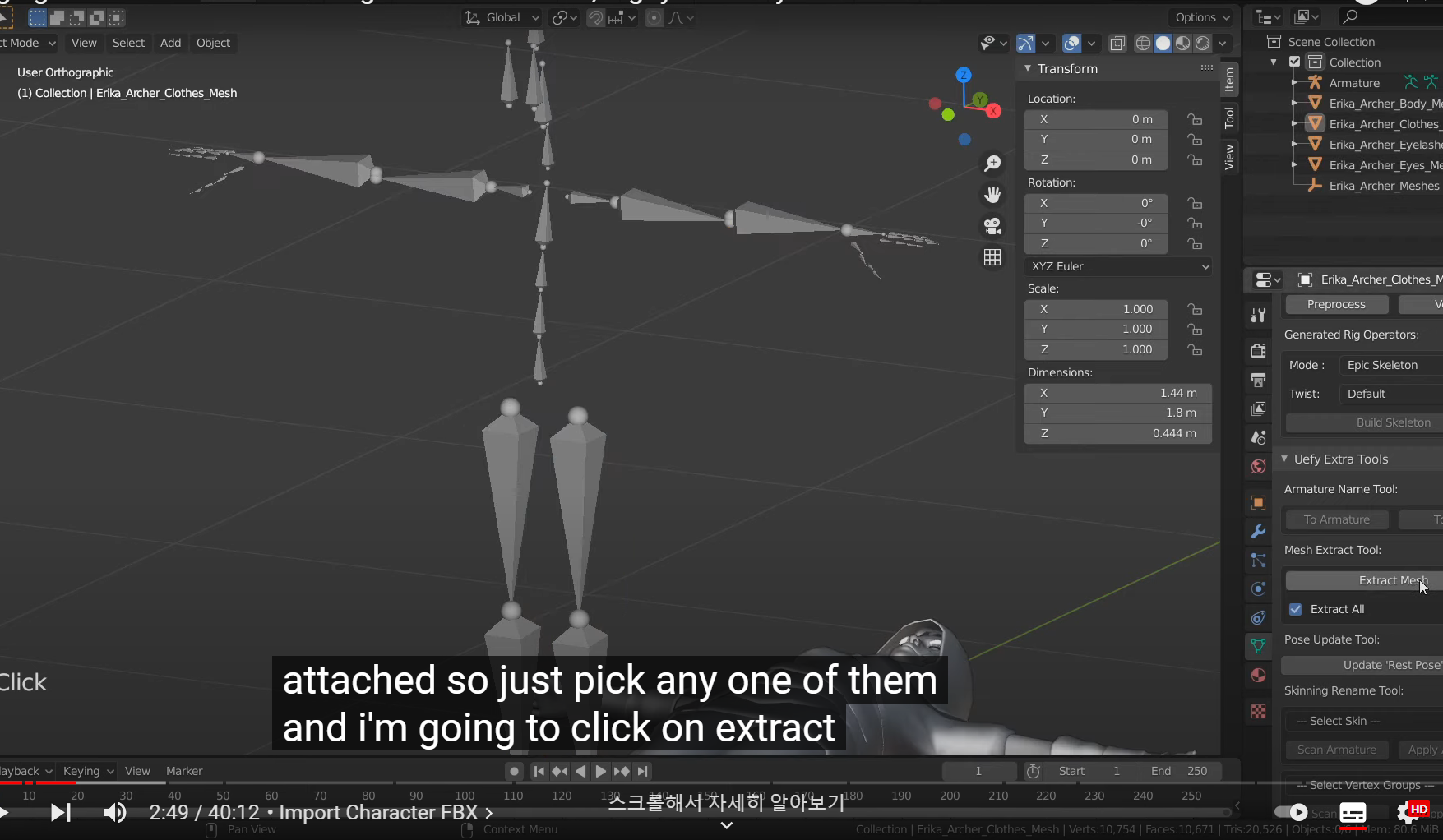Open the Select Skin dropdown

click(1364, 721)
